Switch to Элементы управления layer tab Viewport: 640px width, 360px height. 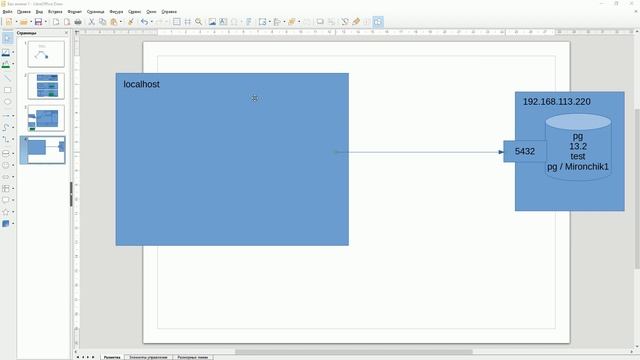click(148, 357)
